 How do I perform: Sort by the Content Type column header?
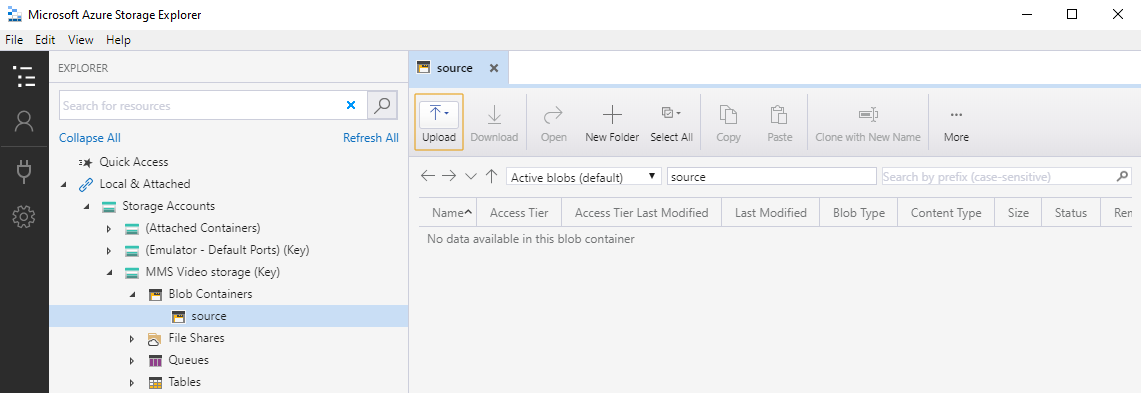(x=946, y=213)
